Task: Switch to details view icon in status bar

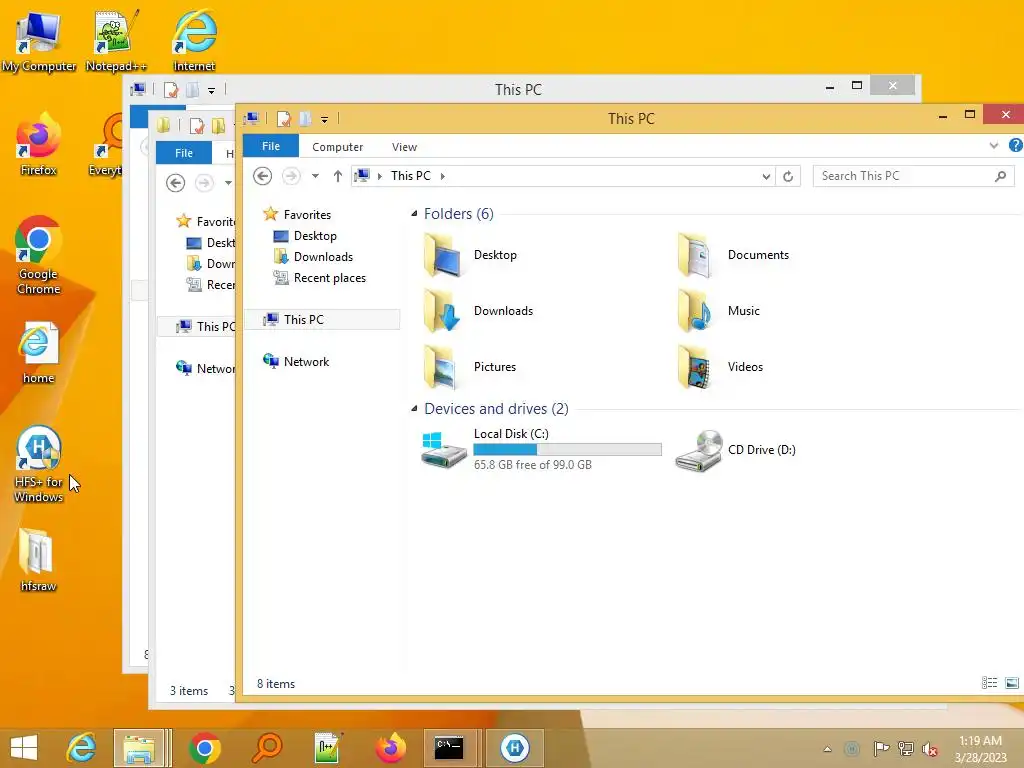Action: pyautogui.click(x=989, y=683)
